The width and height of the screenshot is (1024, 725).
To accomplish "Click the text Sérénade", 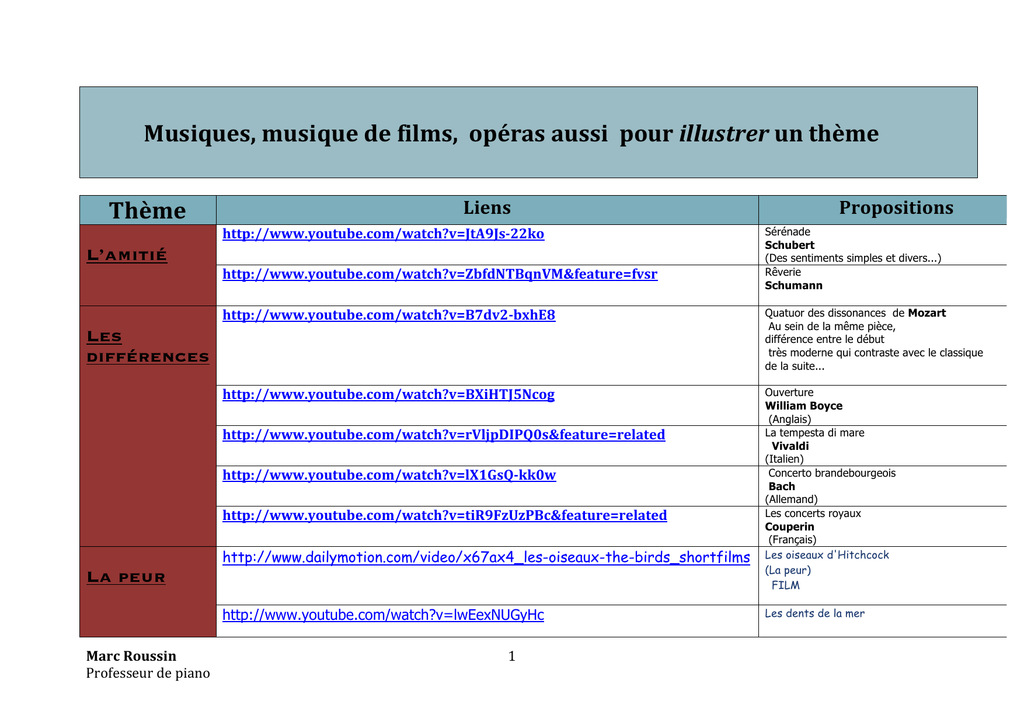I will tap(788, 232).
